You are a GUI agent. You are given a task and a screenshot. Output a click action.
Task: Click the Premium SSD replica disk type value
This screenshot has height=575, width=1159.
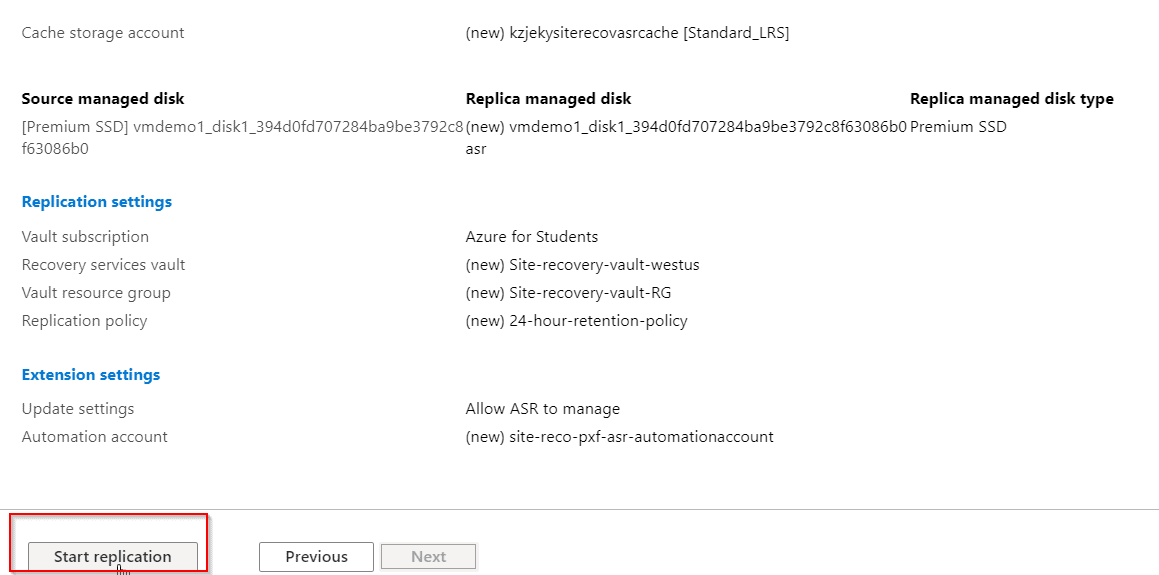tap(958, 127)
